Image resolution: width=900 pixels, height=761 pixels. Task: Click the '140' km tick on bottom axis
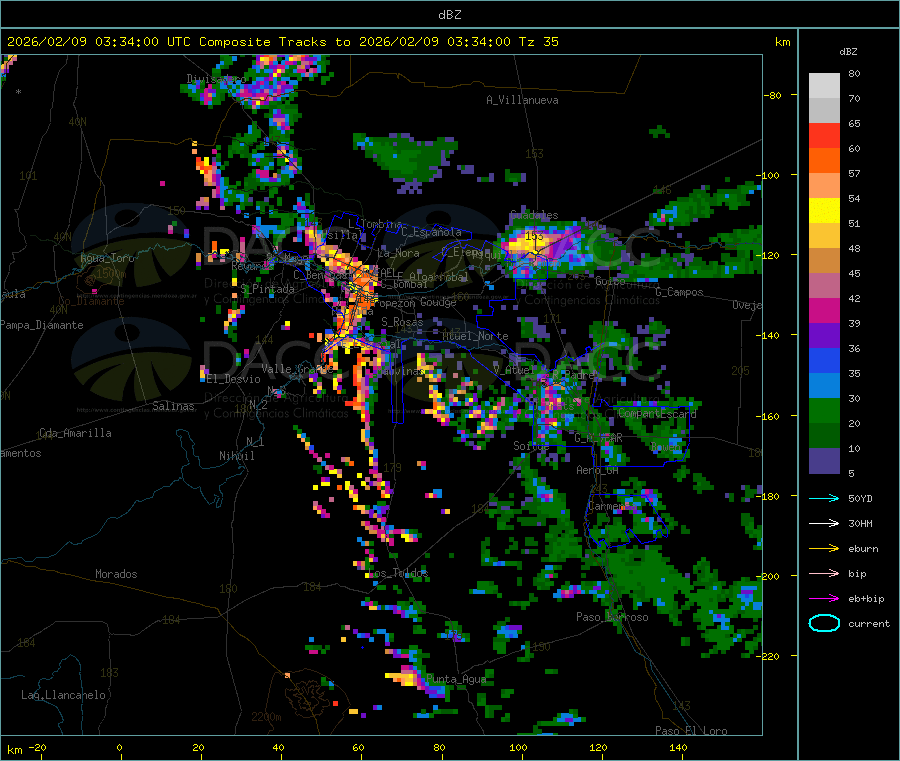coord(678,747)
